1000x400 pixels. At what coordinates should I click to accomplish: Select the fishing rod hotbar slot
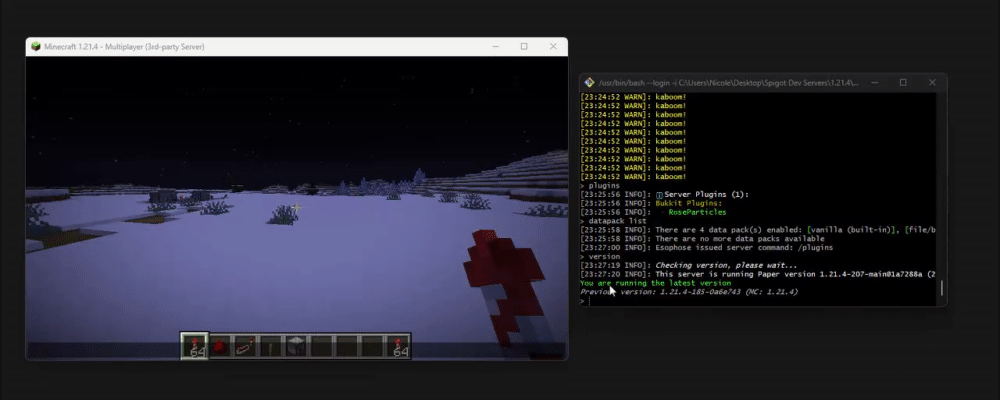coord(246,346)
